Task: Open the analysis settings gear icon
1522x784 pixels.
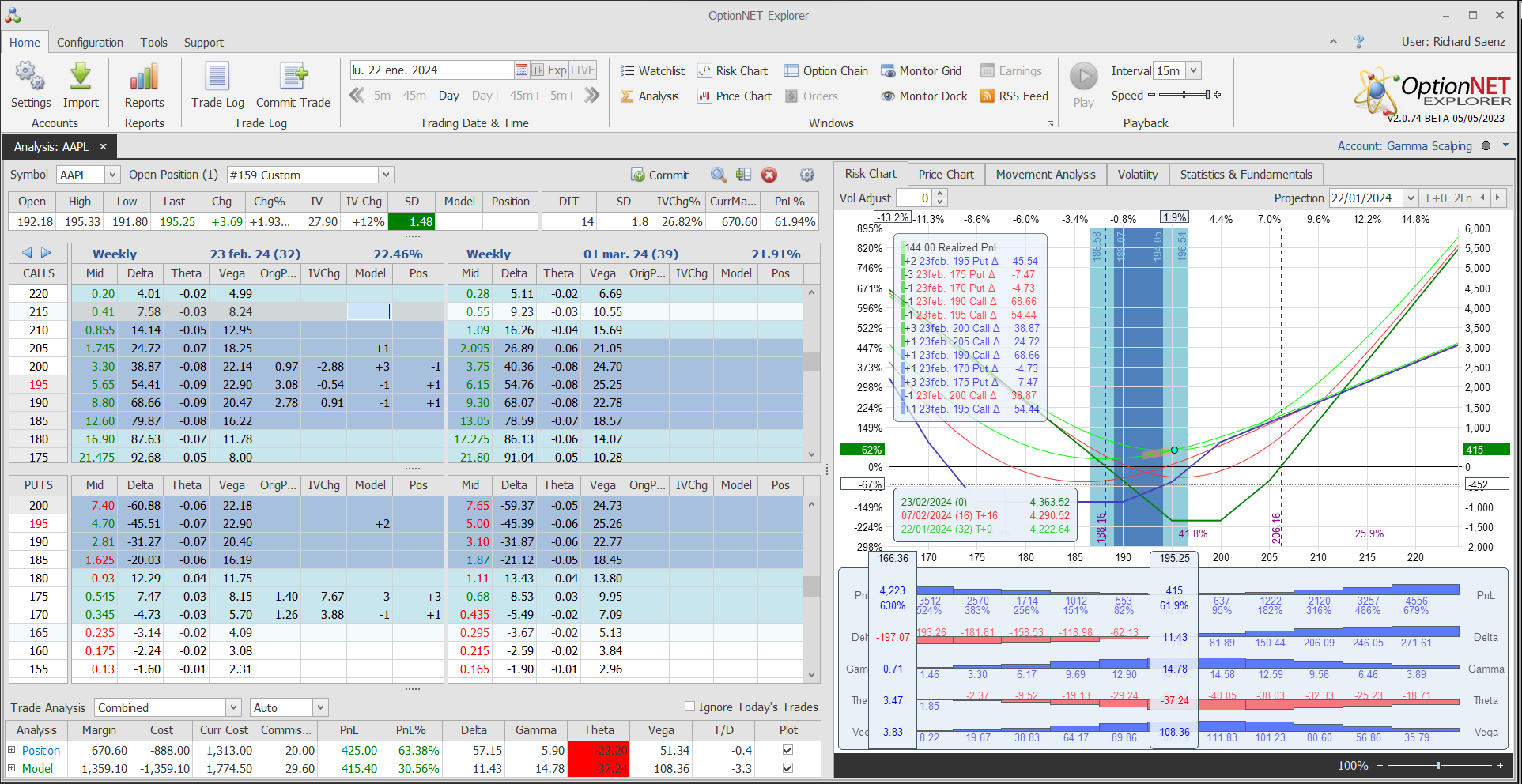Action: click(x=807, y=175)
